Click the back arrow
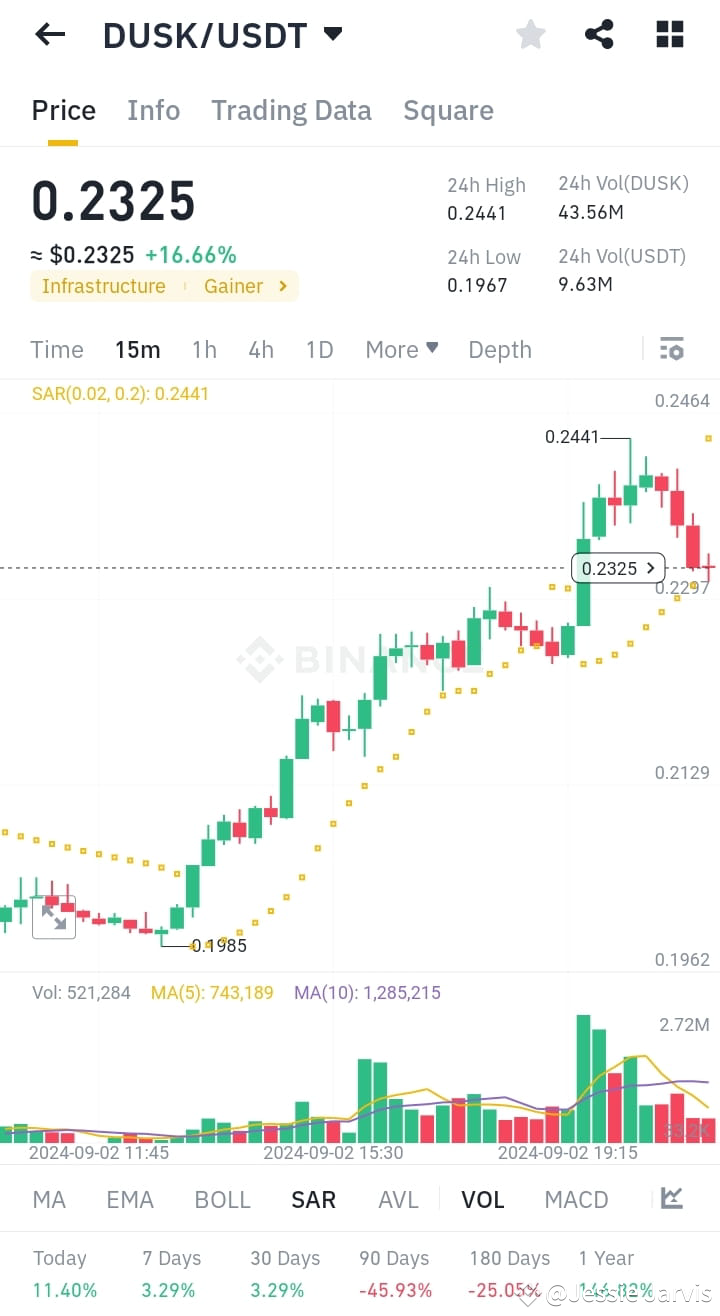The height and width of the screenshot is (1316, 720). click(x=49, y=34)
